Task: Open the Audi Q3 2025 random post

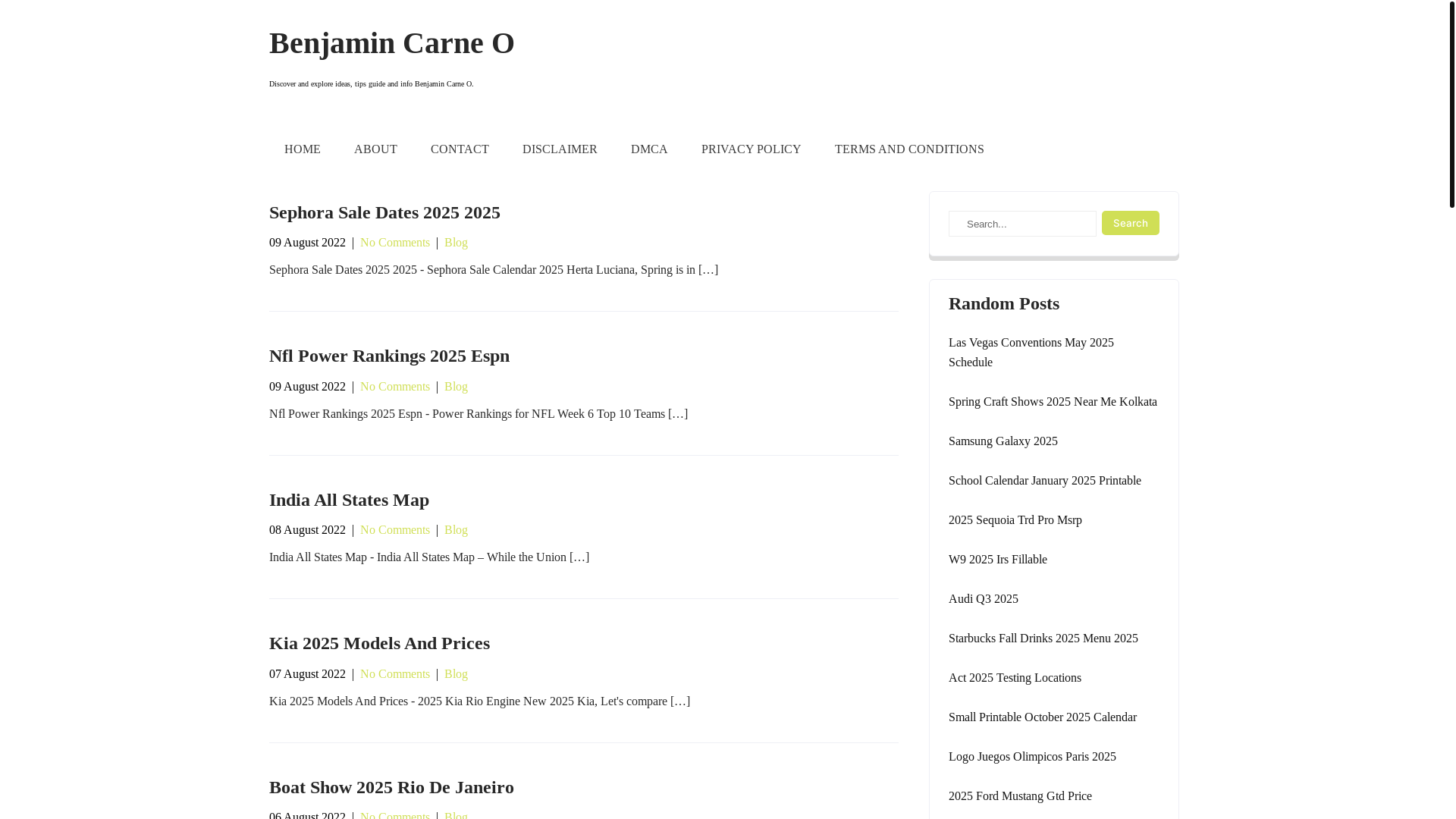Action: point(983,599)
